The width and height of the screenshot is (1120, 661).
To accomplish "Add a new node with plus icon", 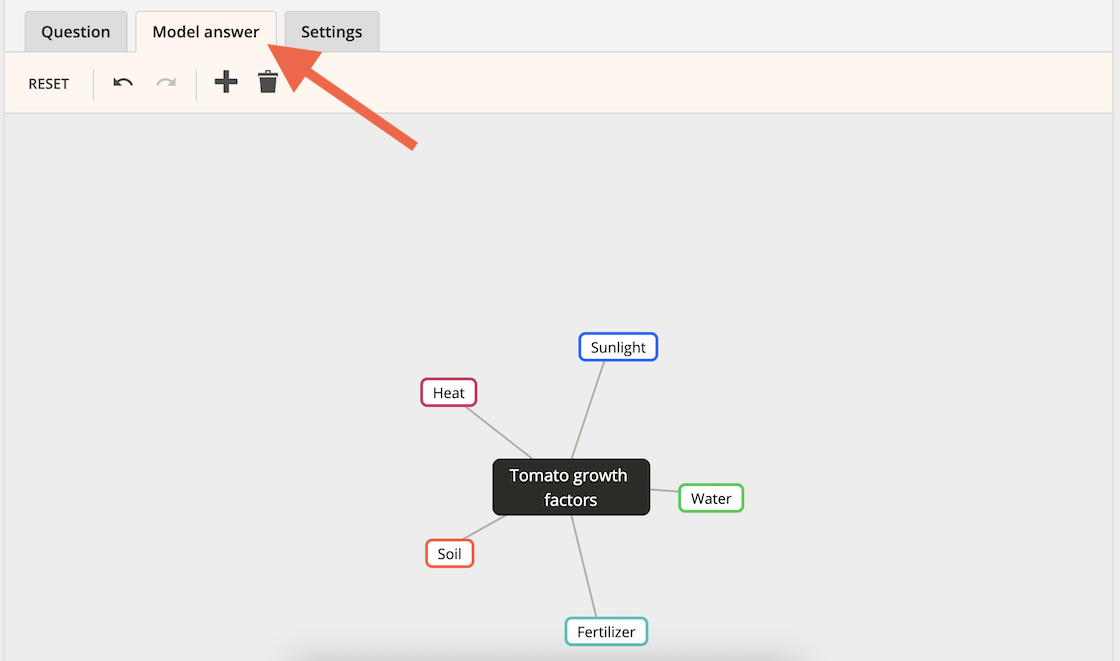I will 226,81.
